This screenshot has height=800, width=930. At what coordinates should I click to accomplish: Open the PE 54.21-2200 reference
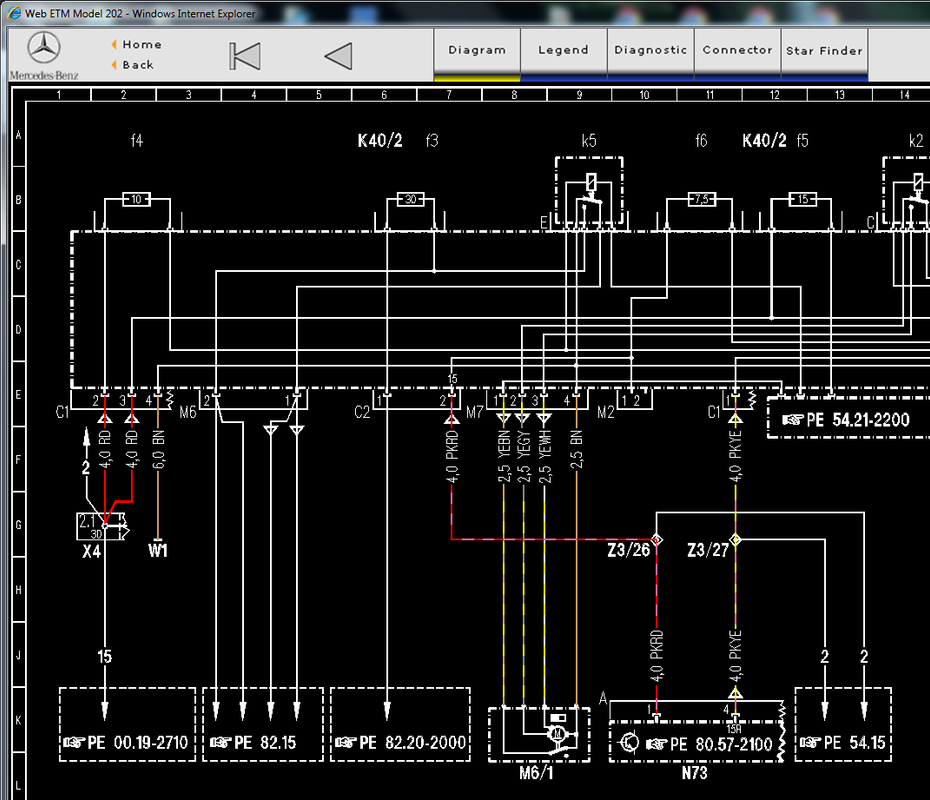[848, 419]
